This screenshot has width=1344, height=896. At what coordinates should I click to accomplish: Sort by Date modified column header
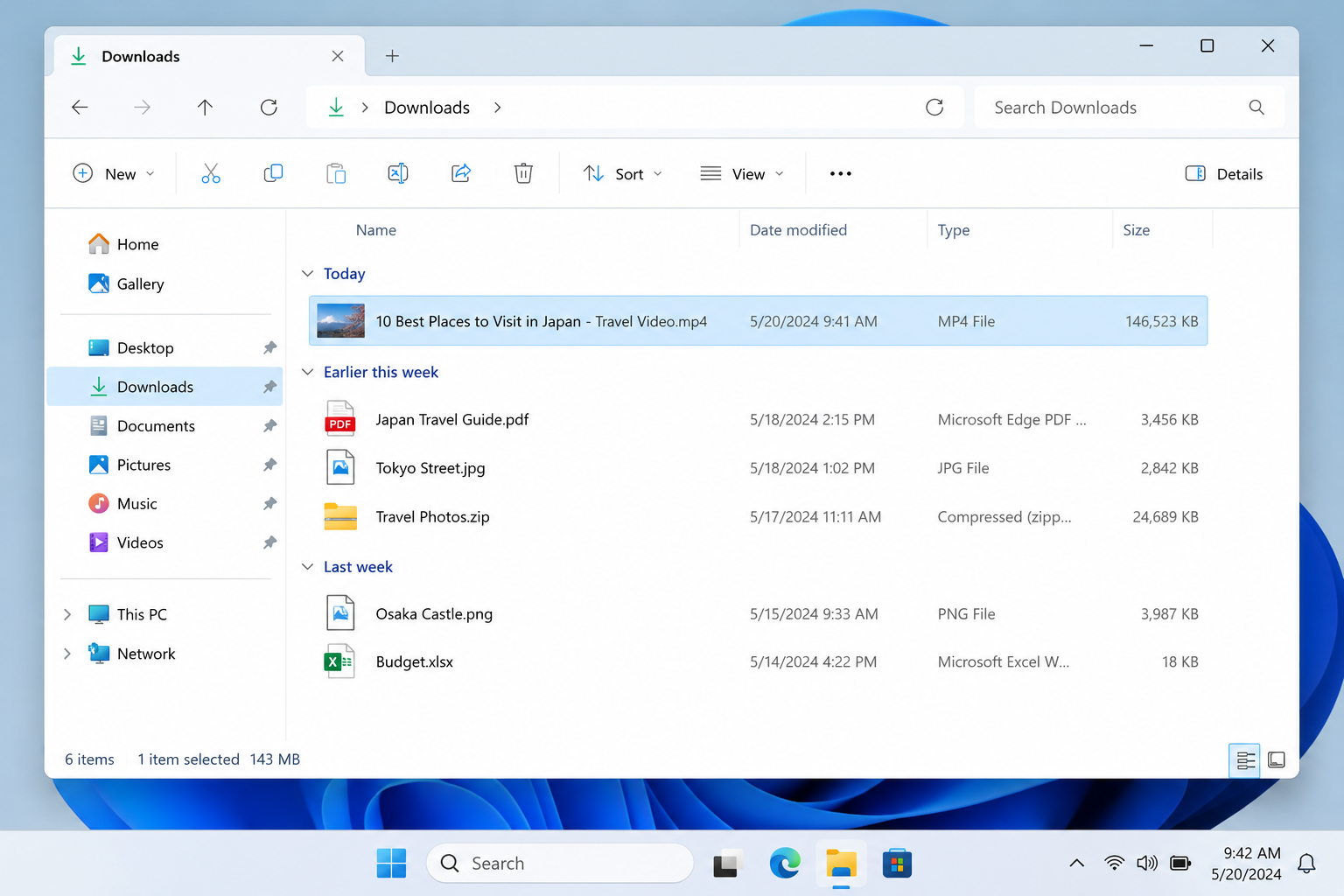[798, 230]
